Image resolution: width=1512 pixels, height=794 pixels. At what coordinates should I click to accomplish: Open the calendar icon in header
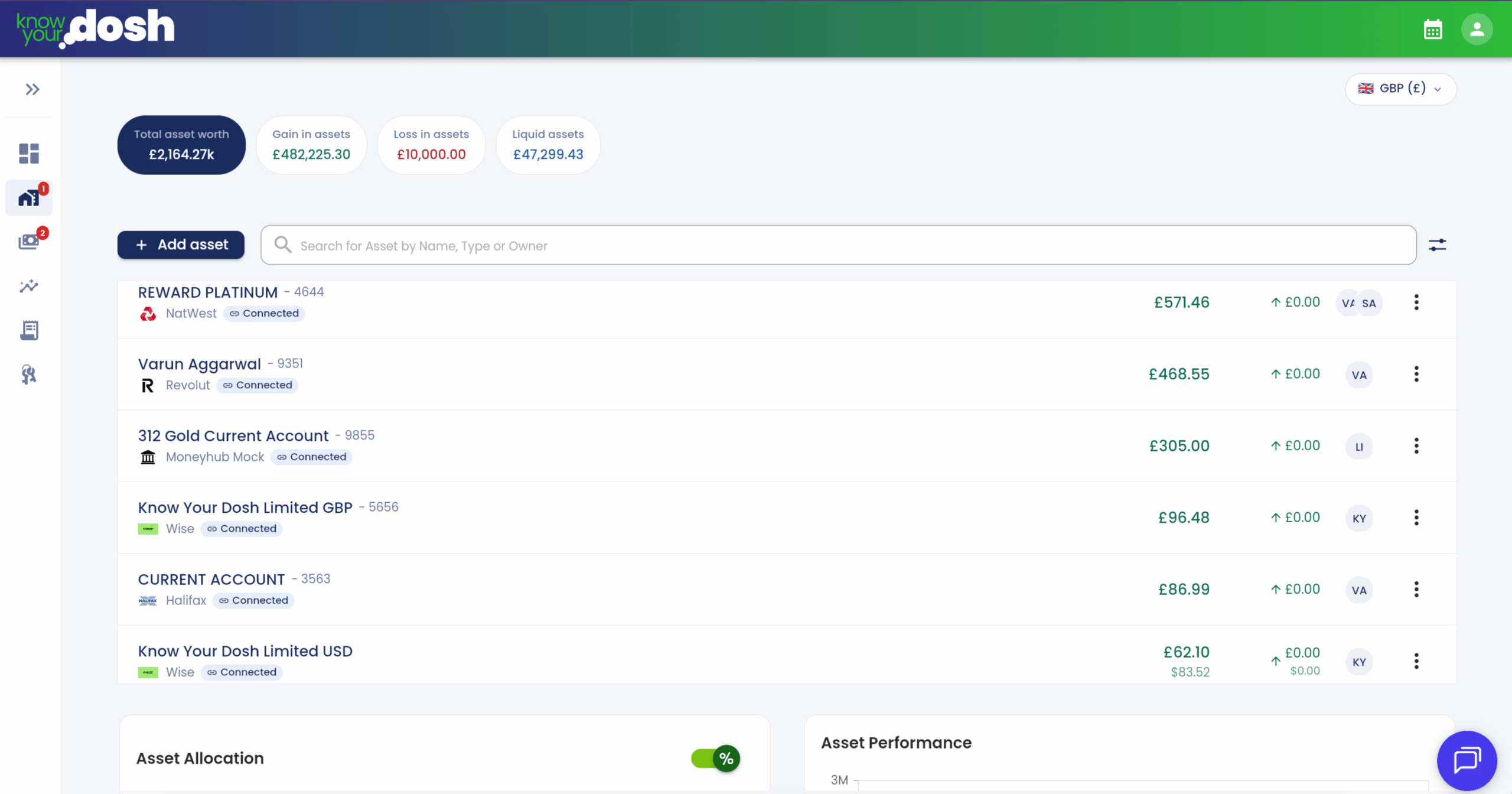(x=1433, y=29)
